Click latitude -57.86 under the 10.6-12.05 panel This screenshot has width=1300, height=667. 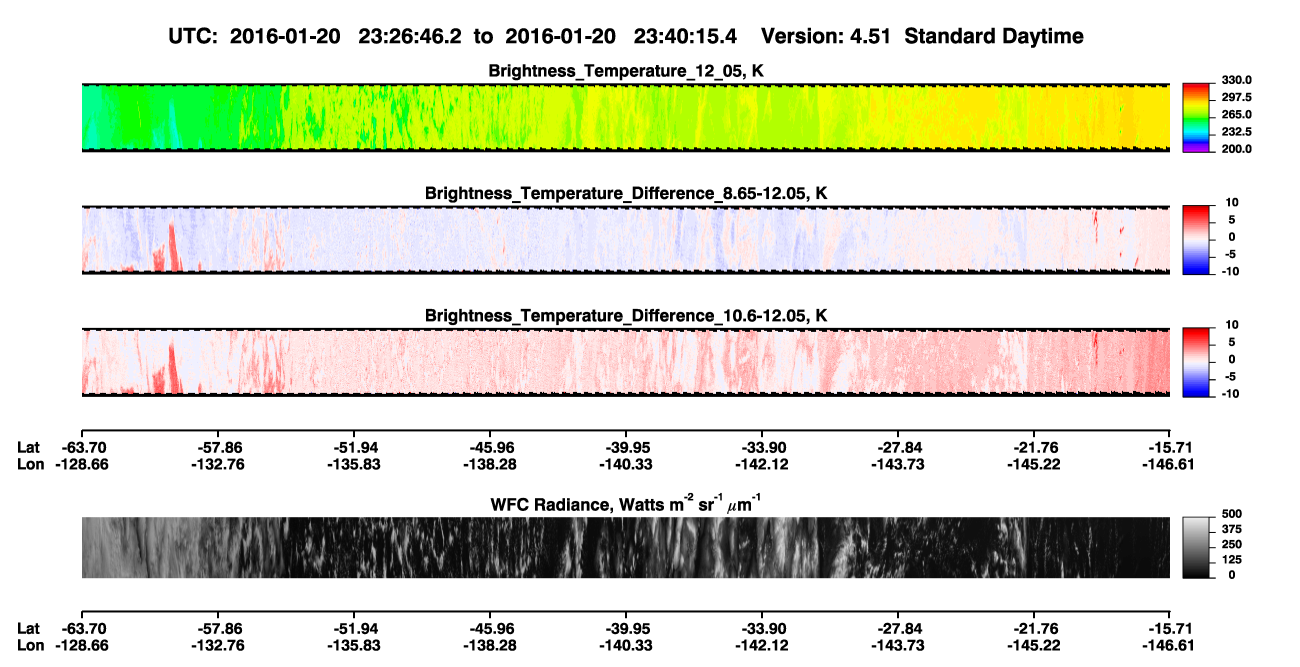click(218, 447)
